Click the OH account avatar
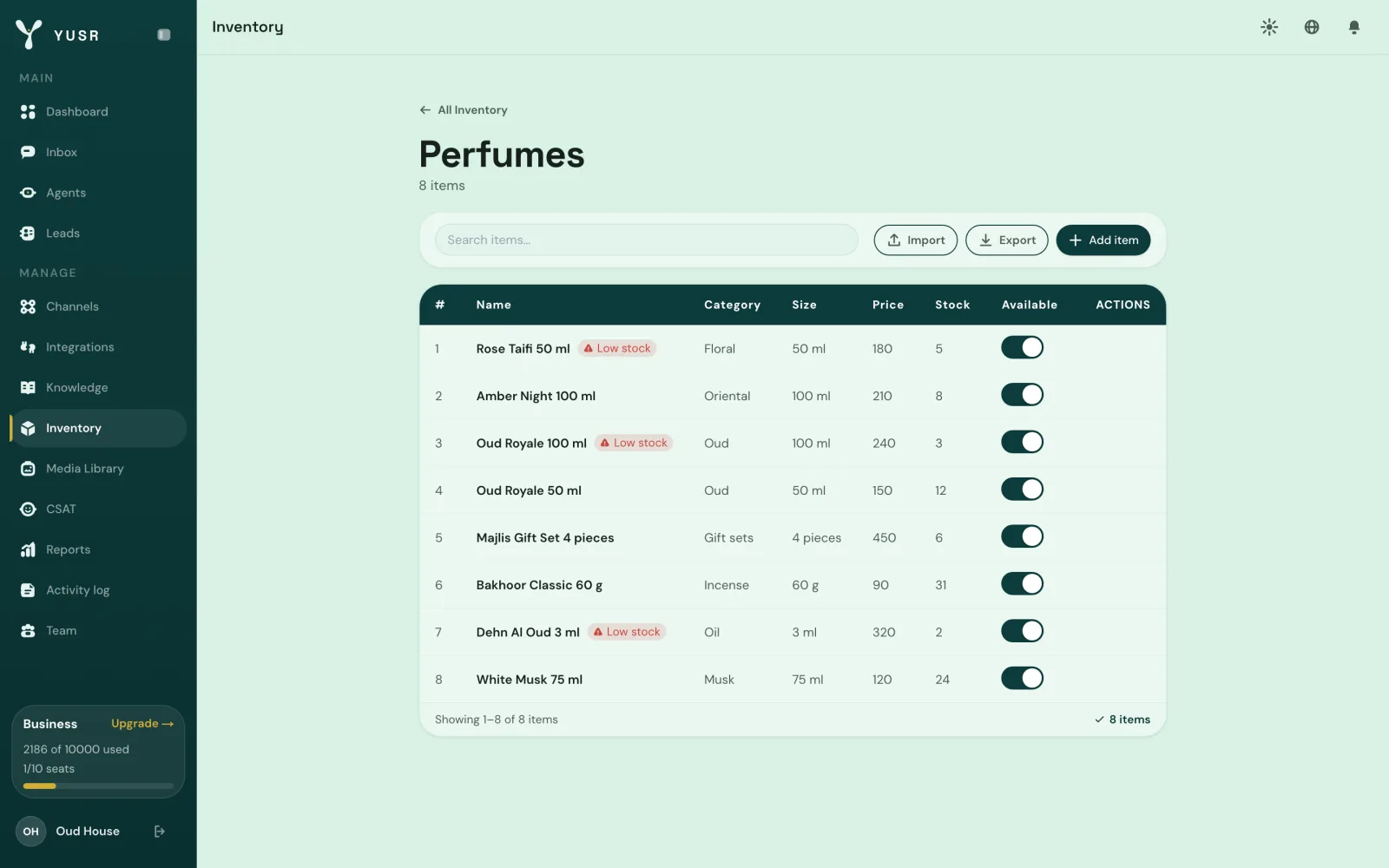The height and width of the screenshot is (868, 1389). coord(30,832)
